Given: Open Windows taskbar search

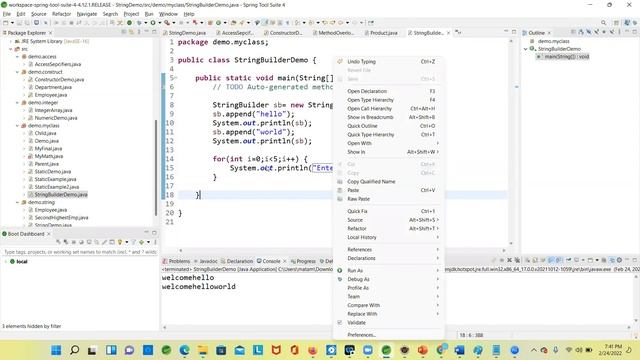Looking at the screenshot, I should coord(74,350).
